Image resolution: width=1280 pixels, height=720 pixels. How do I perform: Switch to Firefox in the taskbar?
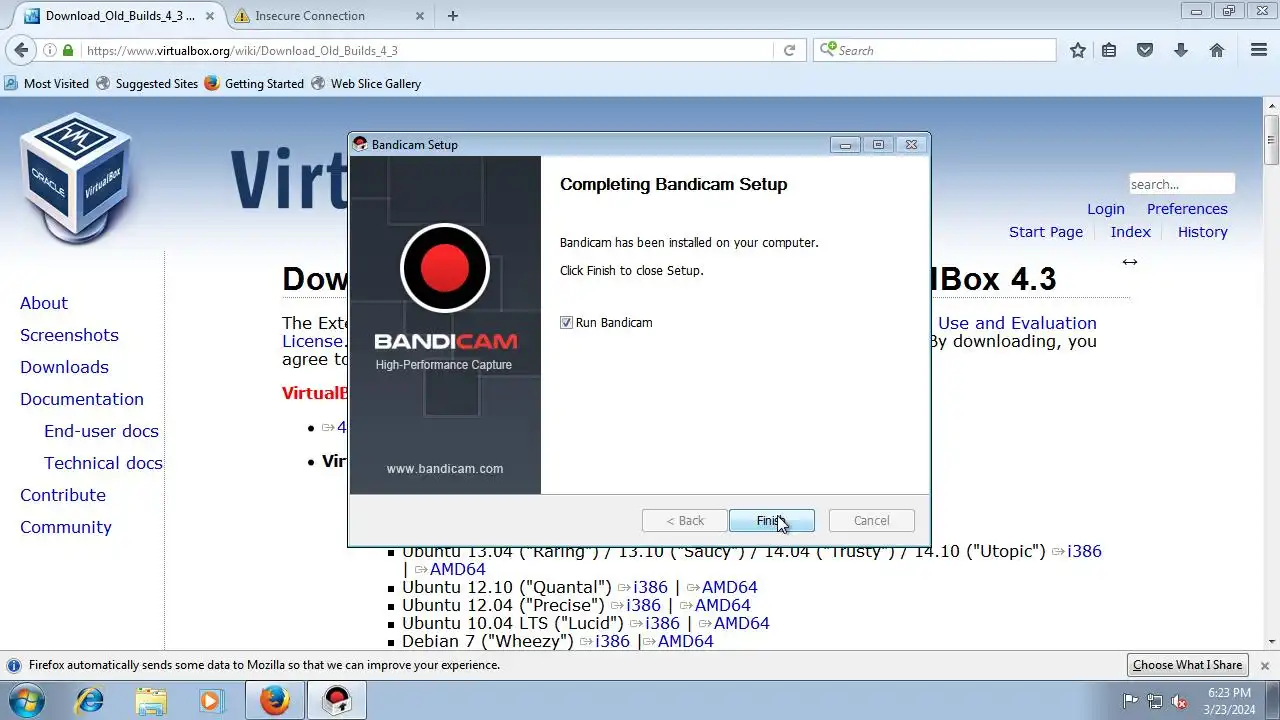274,701
